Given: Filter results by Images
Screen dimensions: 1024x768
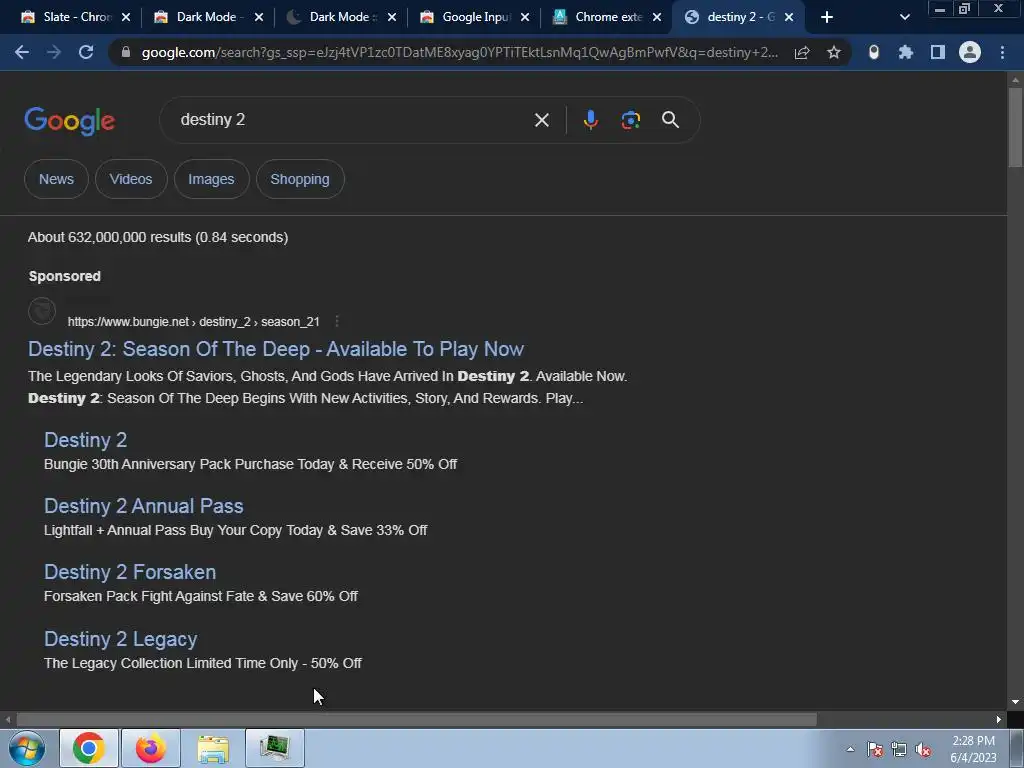Looking at the screenshot, I should (x=211, y=179).
